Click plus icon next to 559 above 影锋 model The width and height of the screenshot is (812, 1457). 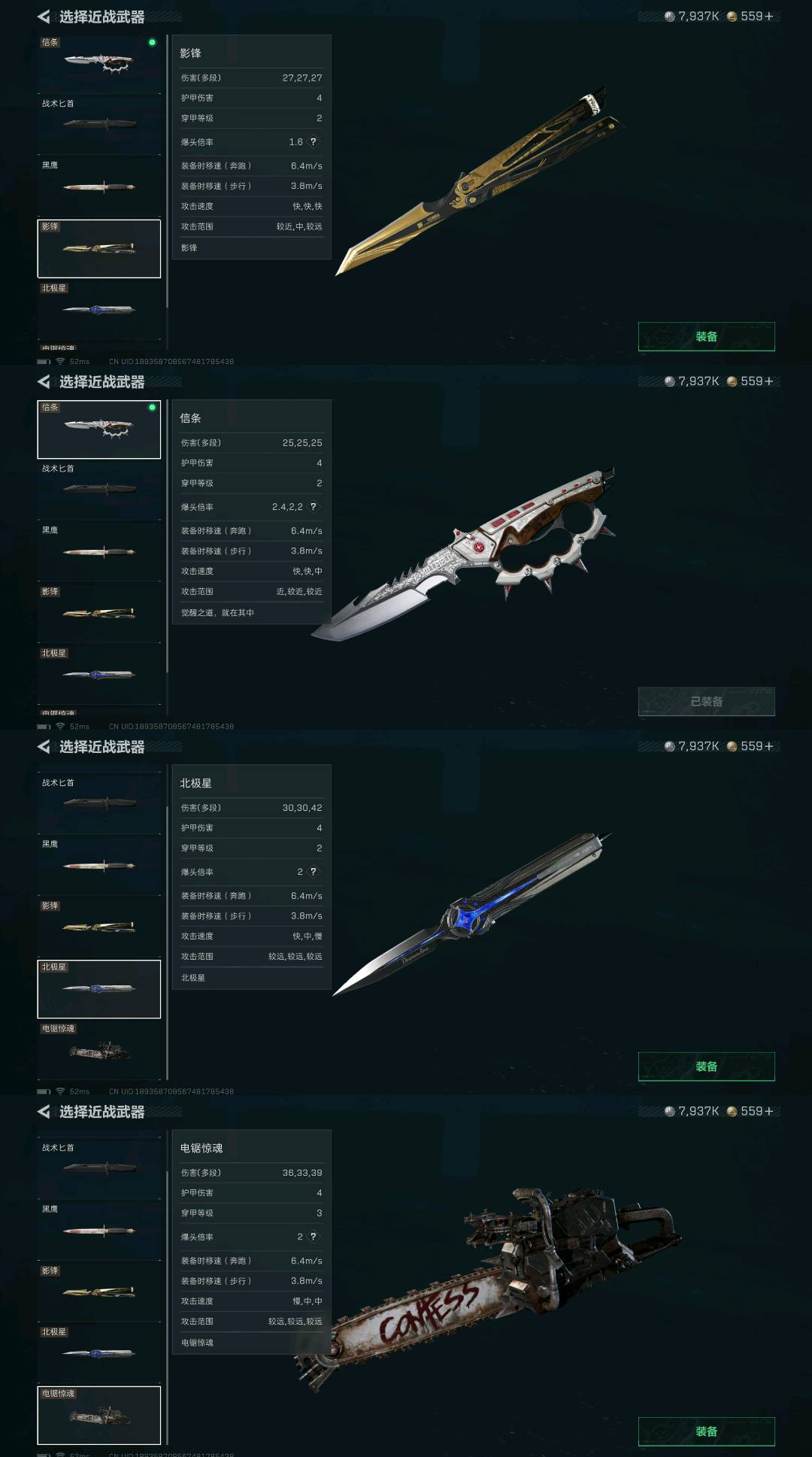pyautogui.click(x=768, y=17)
